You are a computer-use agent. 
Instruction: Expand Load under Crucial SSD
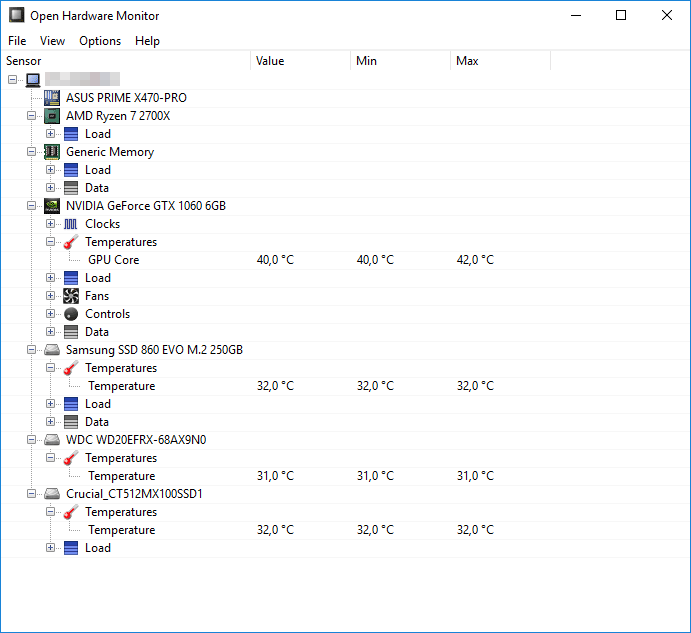pos(50,547)
